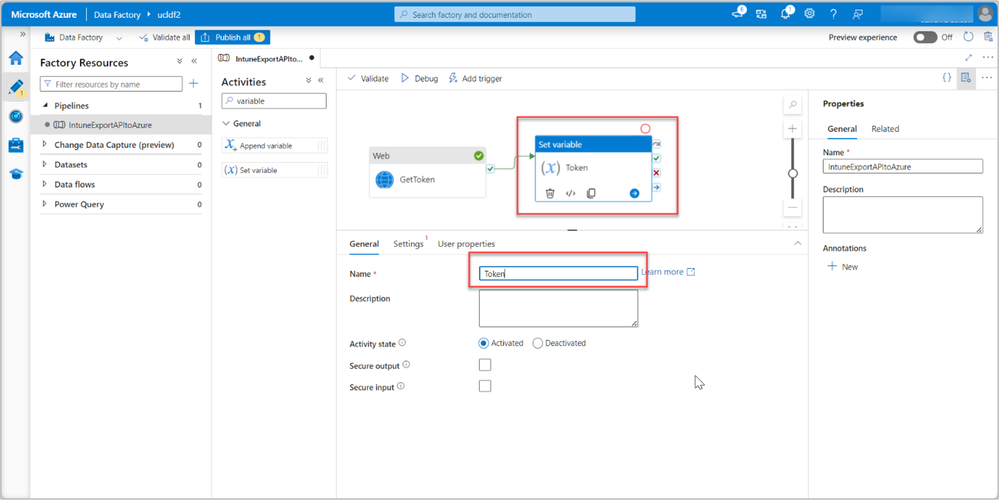This screenshot has width=999, height=500.
Task: Open the Azure notifications bell
Action: [x=786, y=14]
